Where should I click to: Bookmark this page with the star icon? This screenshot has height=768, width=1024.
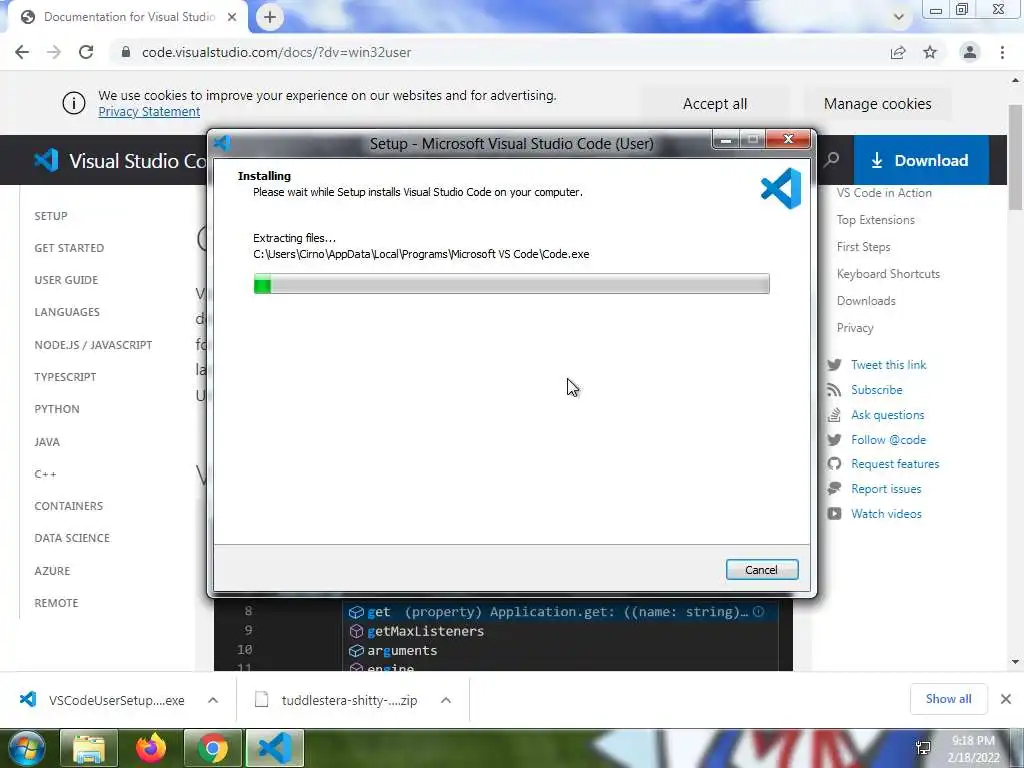coord(930,52)
